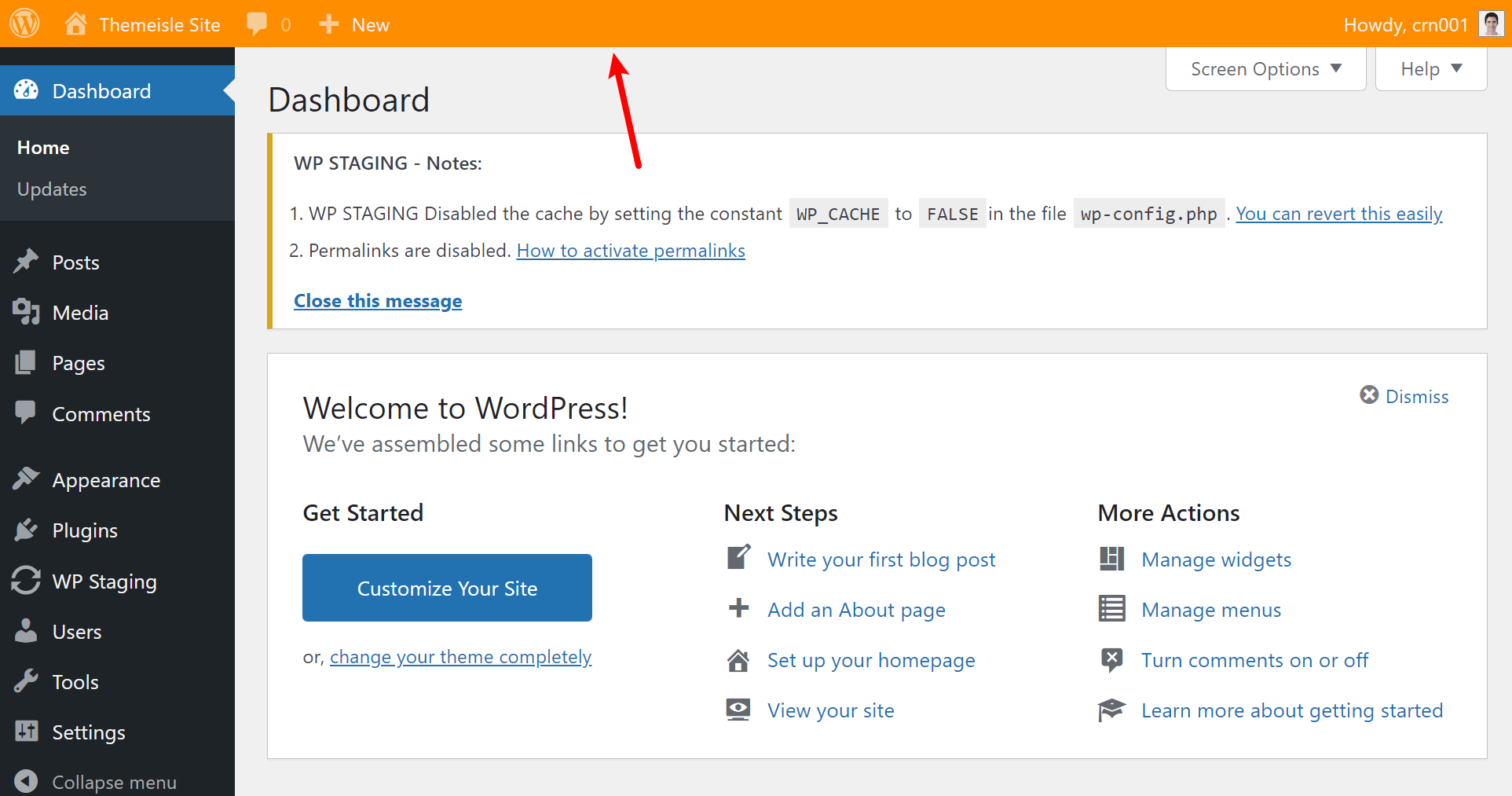
Task: Open the Appearance paintbrush icon
Action: [x=27, y=479]
